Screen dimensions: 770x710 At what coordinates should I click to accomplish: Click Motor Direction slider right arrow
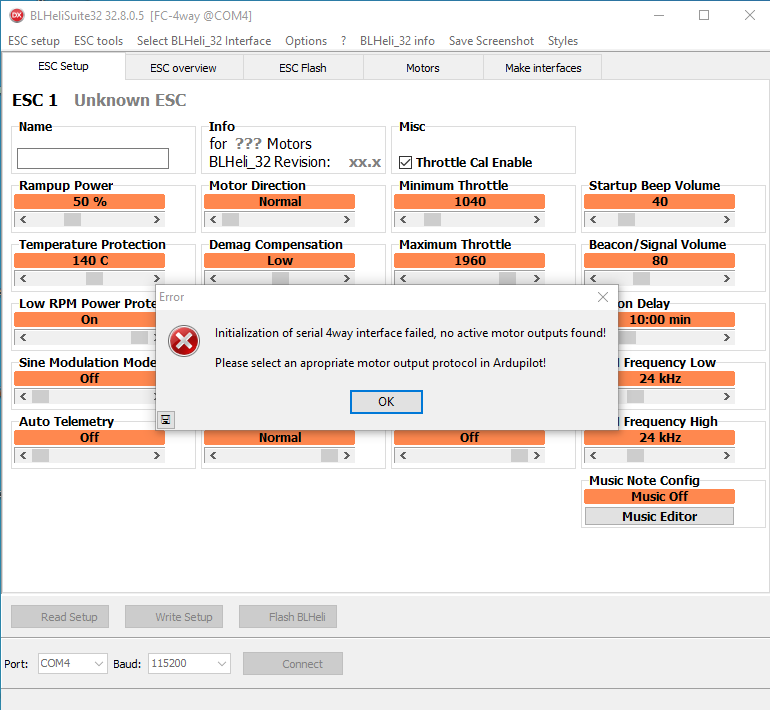coord(347,219)
